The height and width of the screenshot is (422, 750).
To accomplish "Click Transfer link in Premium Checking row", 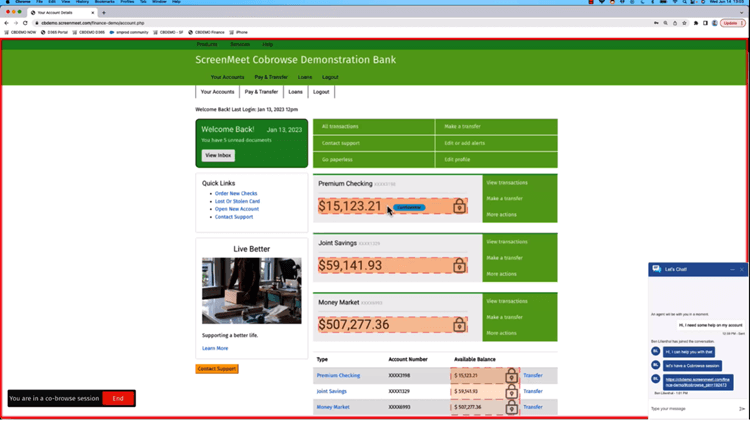I will 533,376.
